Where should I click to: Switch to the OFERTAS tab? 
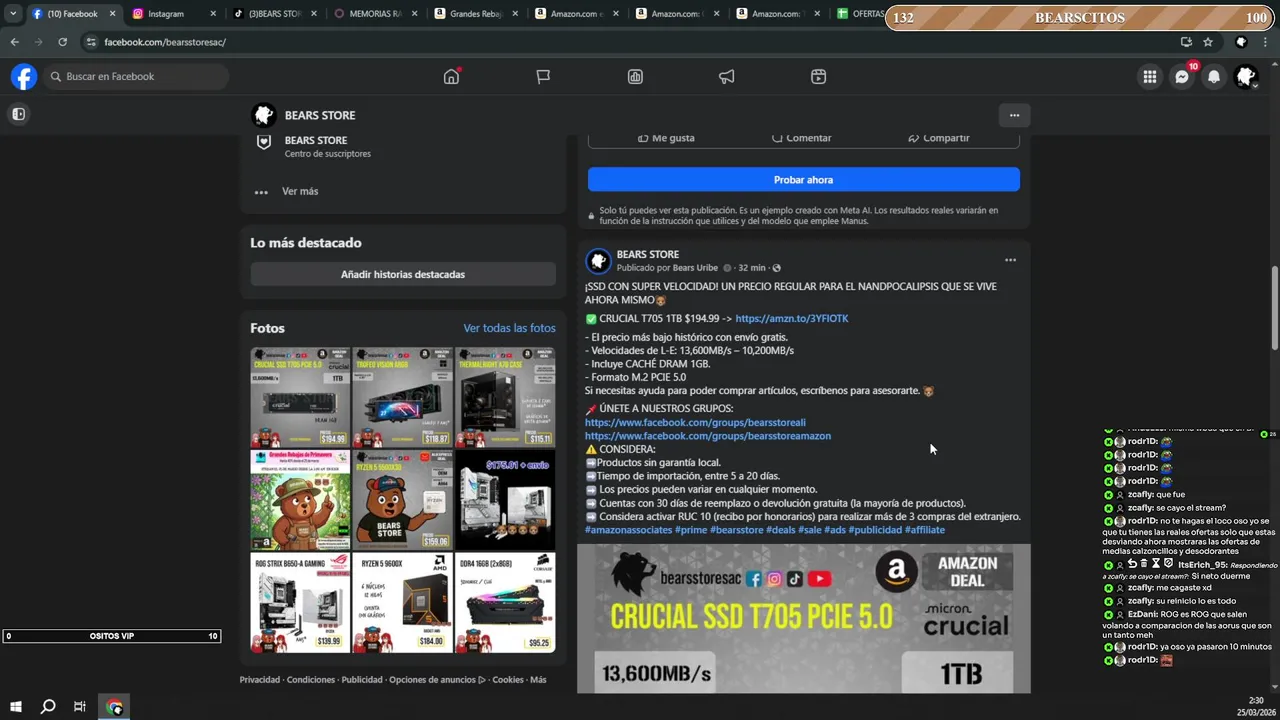[x=860, y=14]
